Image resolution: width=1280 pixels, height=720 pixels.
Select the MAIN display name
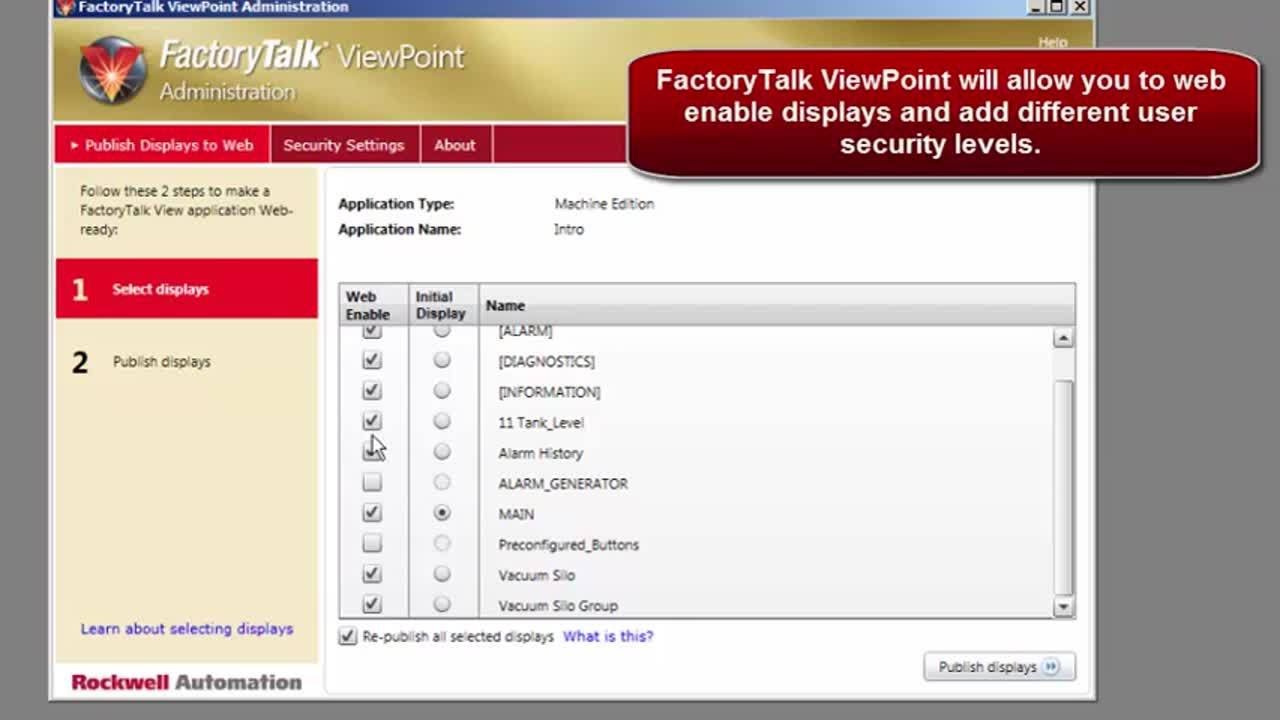coord(516,514)
